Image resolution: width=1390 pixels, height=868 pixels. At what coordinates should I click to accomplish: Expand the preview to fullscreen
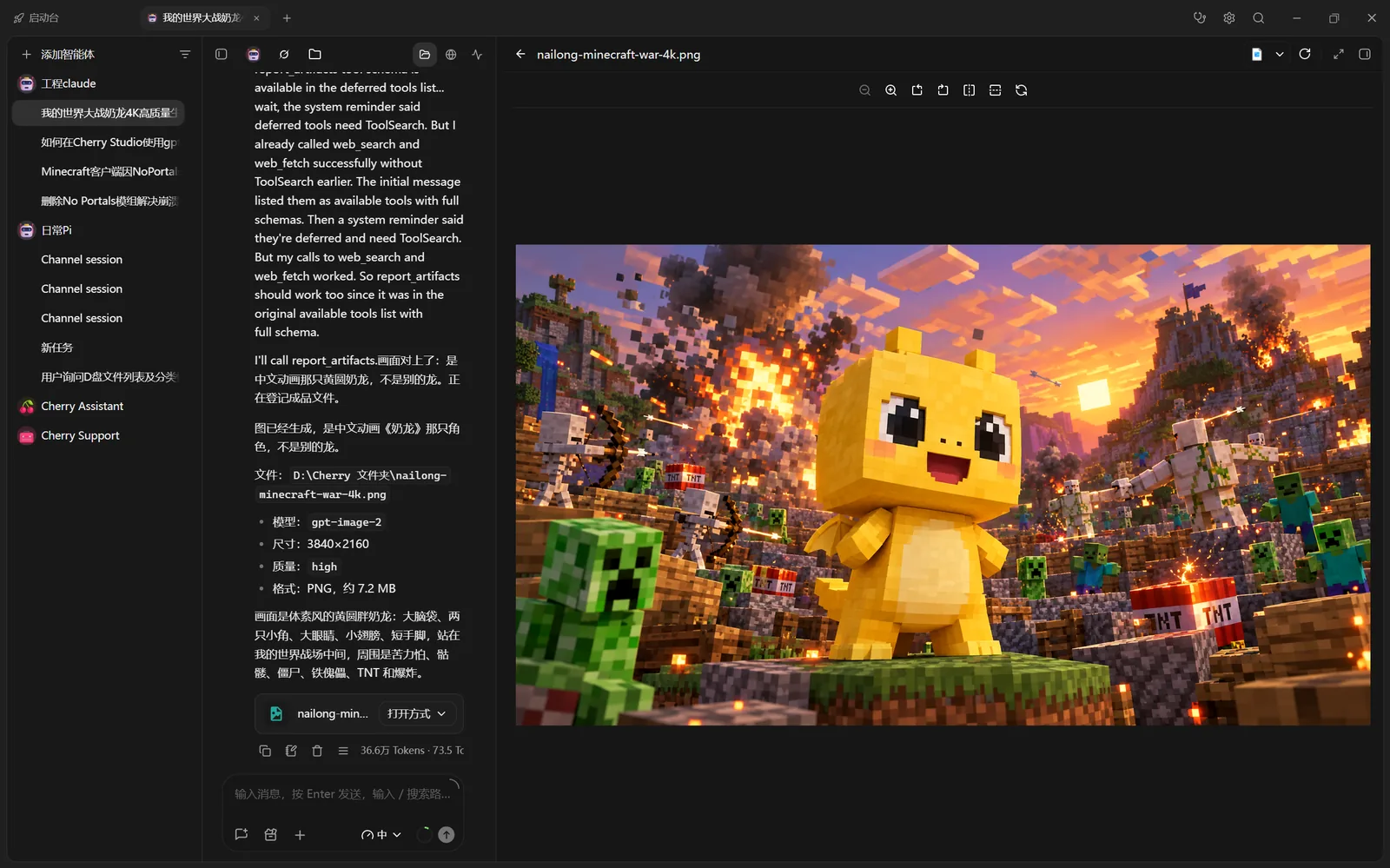coord(1339,54)
